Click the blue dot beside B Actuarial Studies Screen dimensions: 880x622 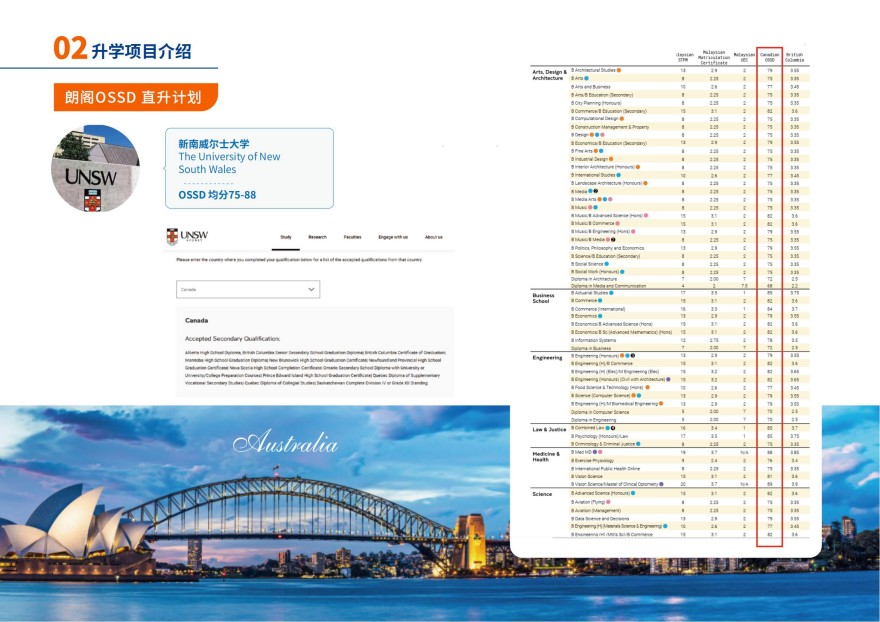click(611, 292)
